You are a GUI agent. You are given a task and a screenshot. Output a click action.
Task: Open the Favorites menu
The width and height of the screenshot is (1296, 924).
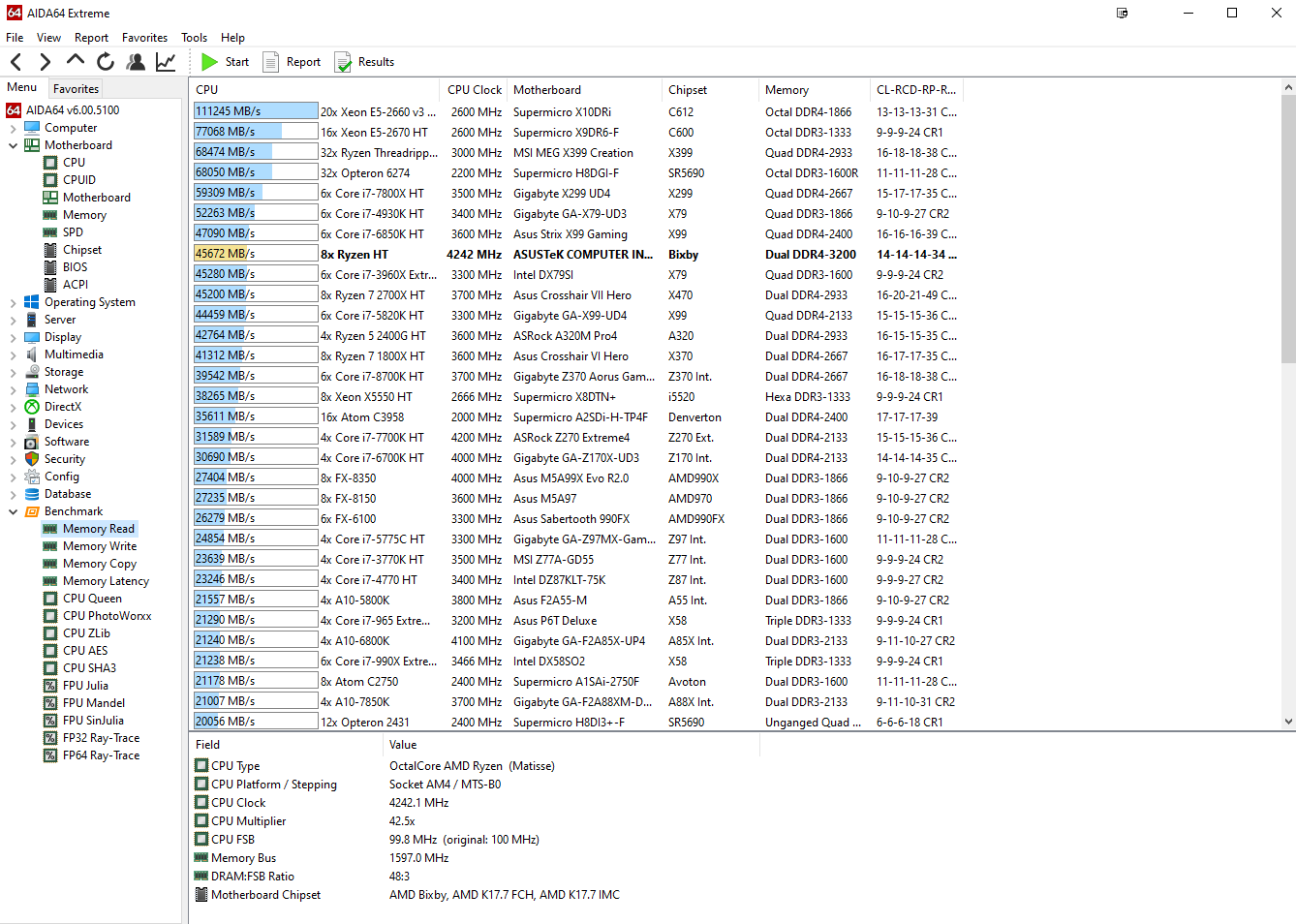click(x=144, y=38)
